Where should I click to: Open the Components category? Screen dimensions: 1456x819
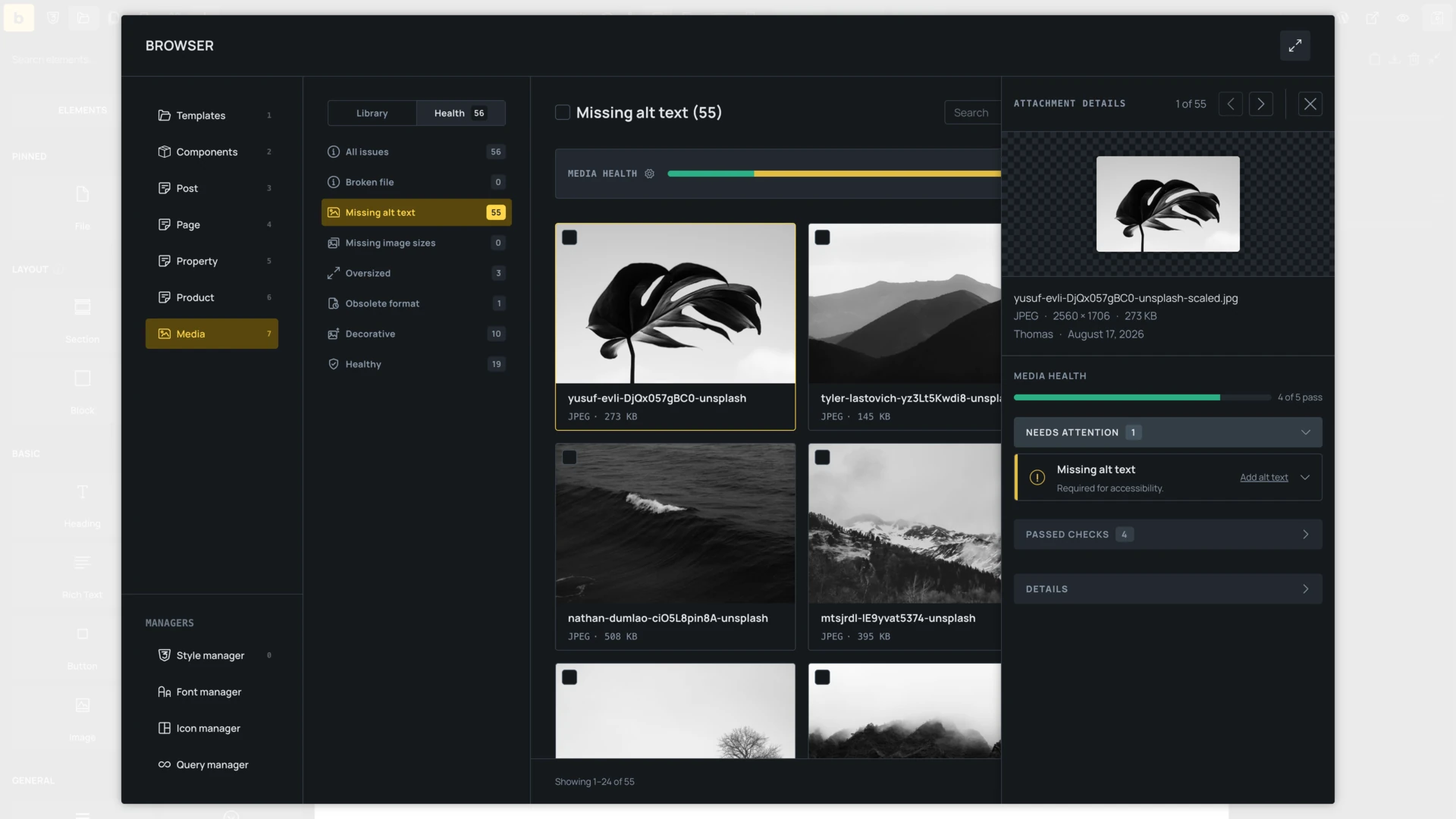pyautogui.click(x=212, y=152)
